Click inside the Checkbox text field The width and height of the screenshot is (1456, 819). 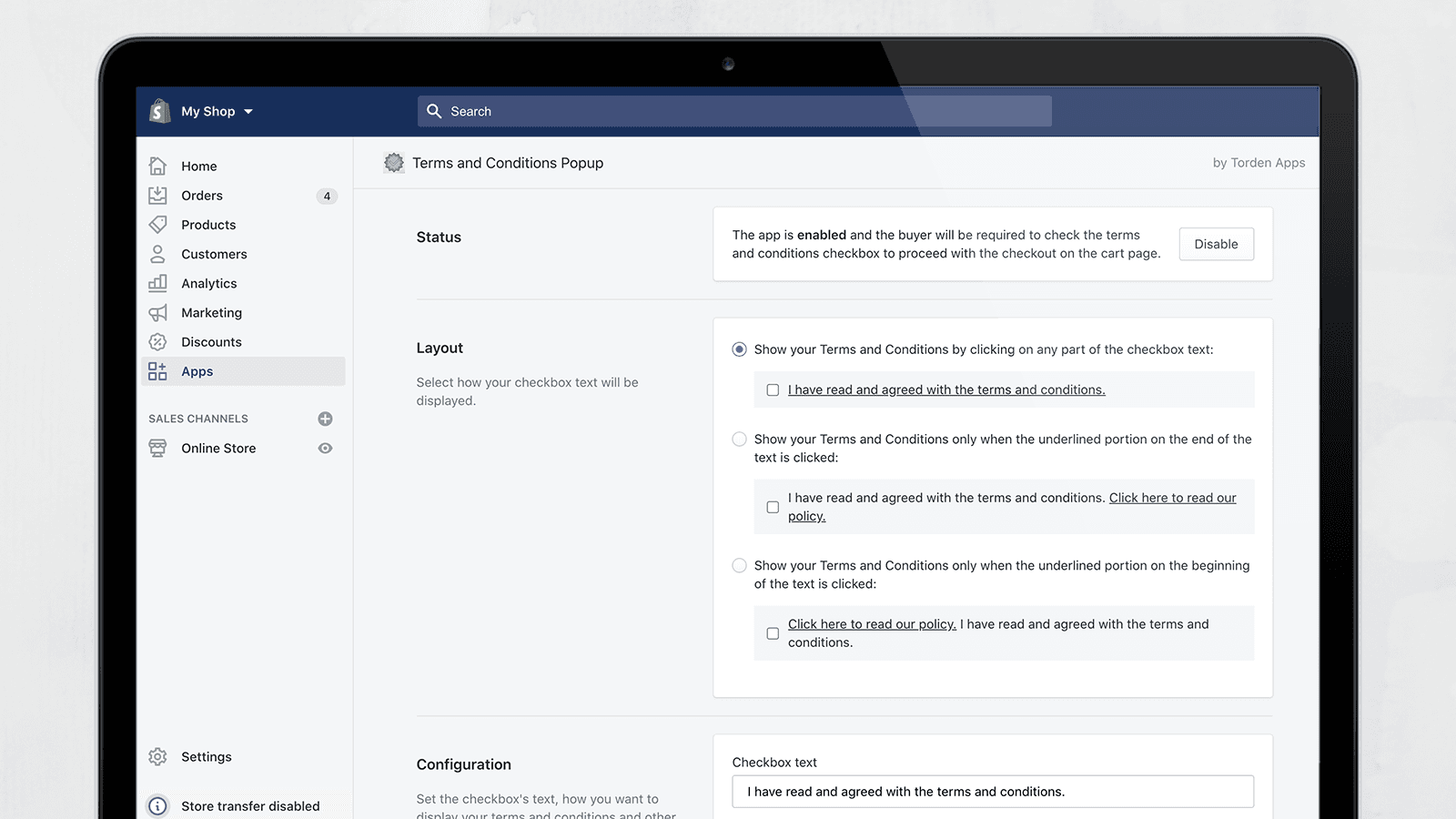(x=992, y=791)
